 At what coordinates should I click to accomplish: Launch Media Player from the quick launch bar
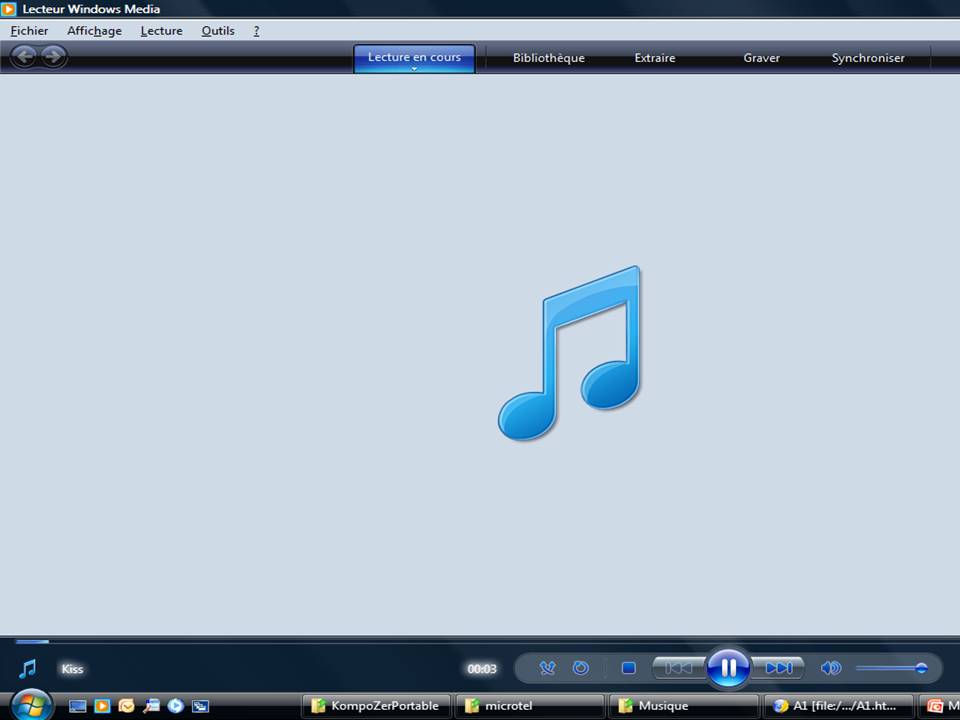[x=102, y=706]
